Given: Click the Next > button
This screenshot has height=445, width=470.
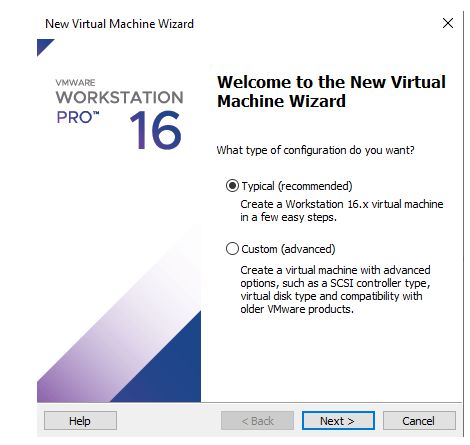Looking at the screenshot, I should coord(338,421).
